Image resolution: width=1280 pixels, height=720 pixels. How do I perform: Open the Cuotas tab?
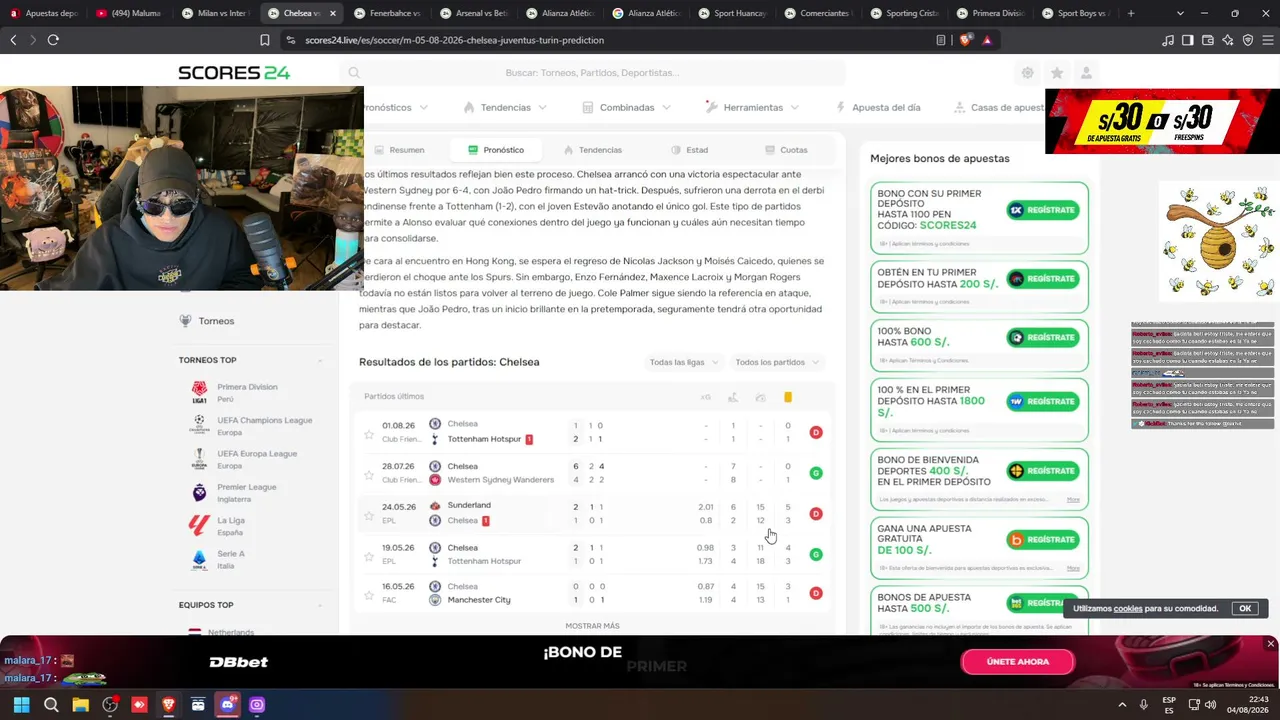pos(787,150)
